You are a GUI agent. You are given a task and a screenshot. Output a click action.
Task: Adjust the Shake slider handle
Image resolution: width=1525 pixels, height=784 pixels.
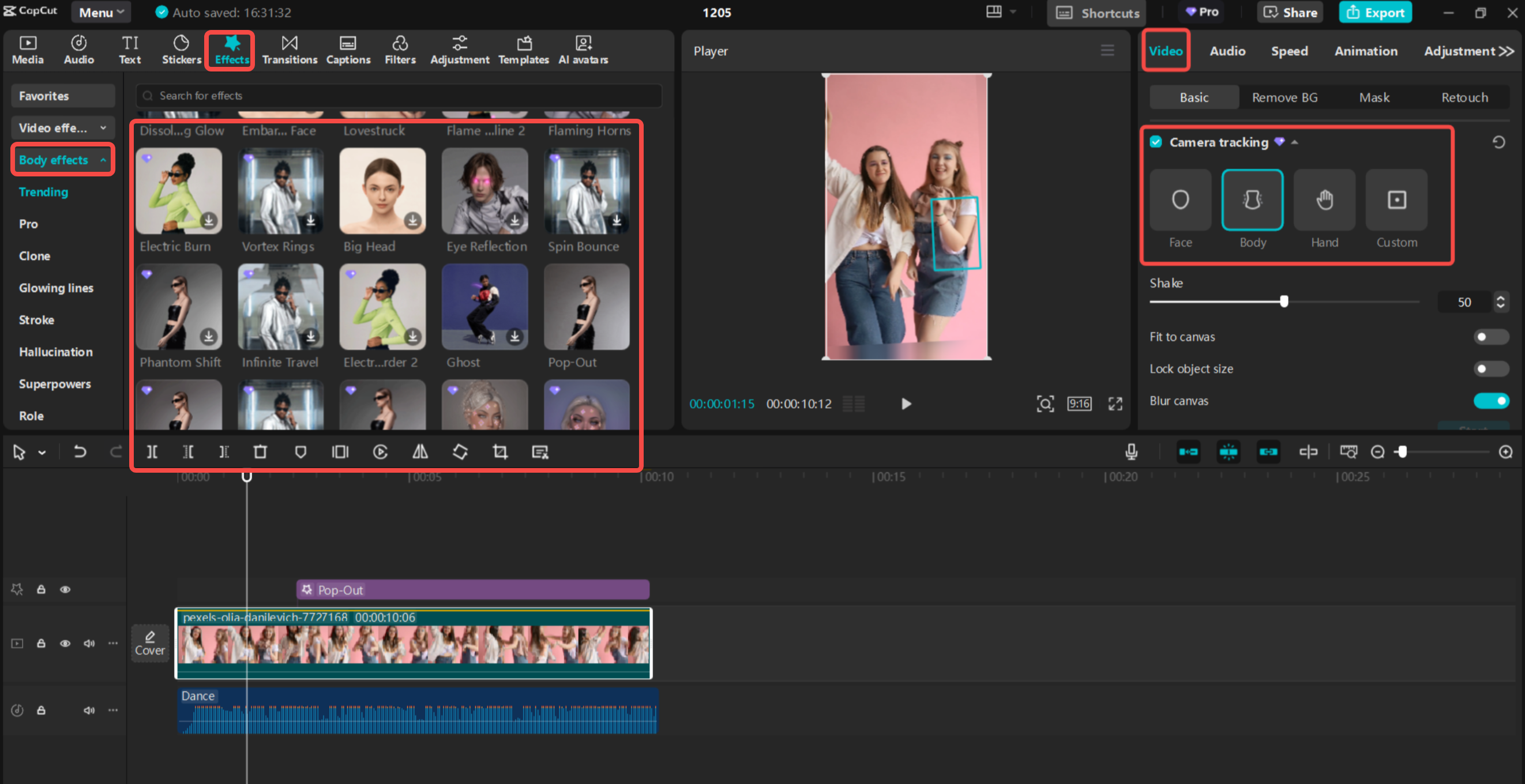pos(1284,301)
